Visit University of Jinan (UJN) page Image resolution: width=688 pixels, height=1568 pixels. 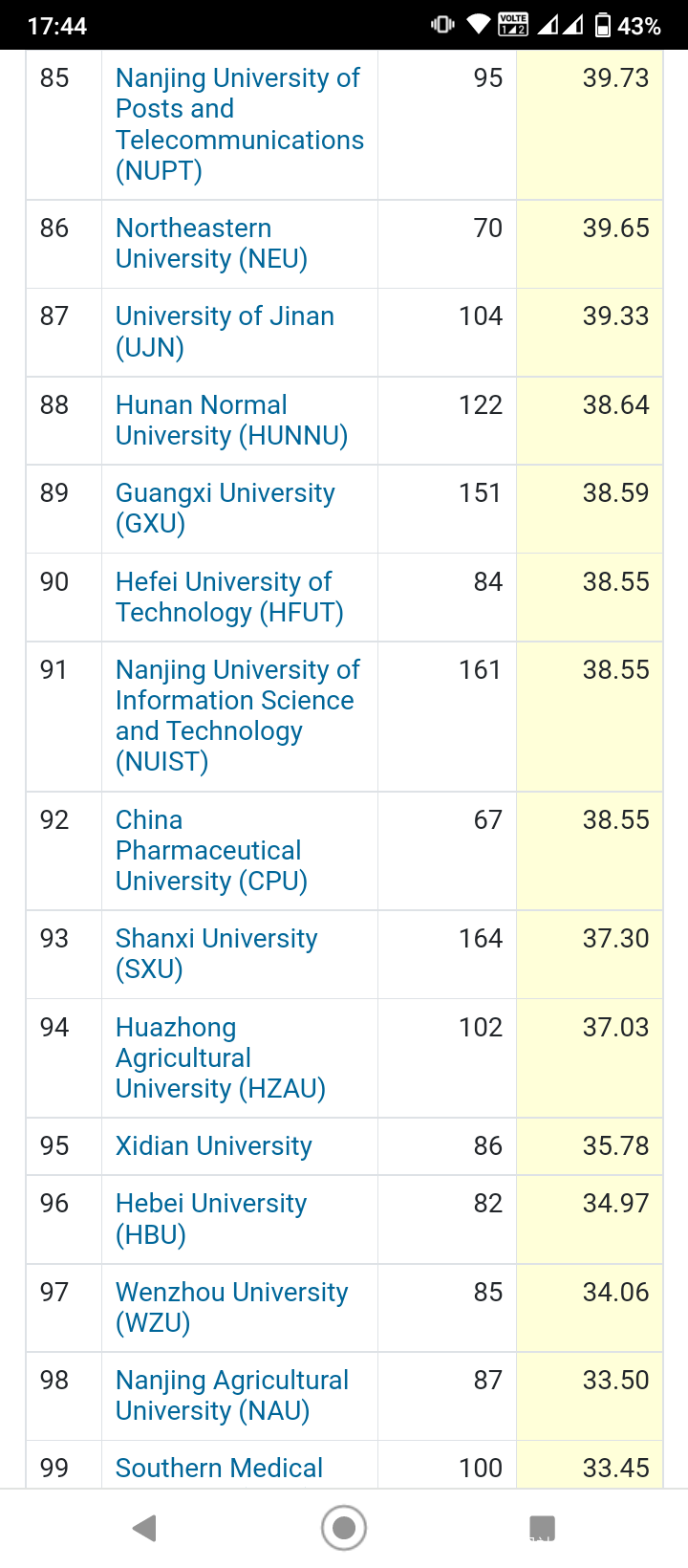click(x=225, y=332)
